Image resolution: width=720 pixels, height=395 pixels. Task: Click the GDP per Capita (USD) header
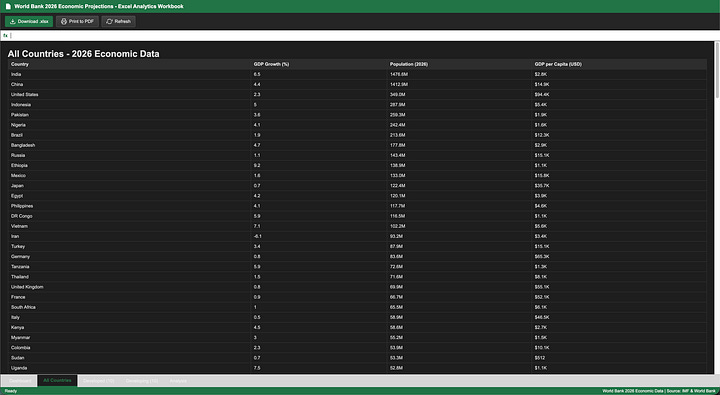click(619, 64)
